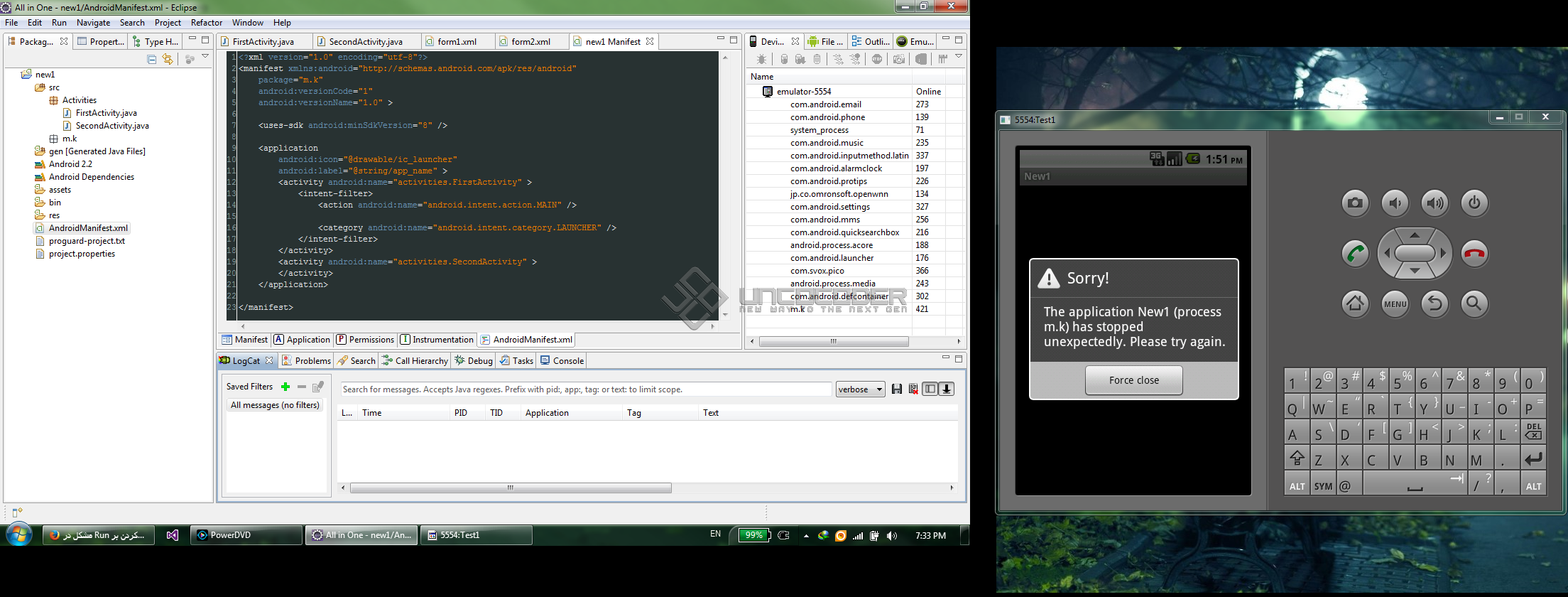Click LogCat horizontal scrollbar thumb
This screenshot has width=1568, height=597.
511,488
